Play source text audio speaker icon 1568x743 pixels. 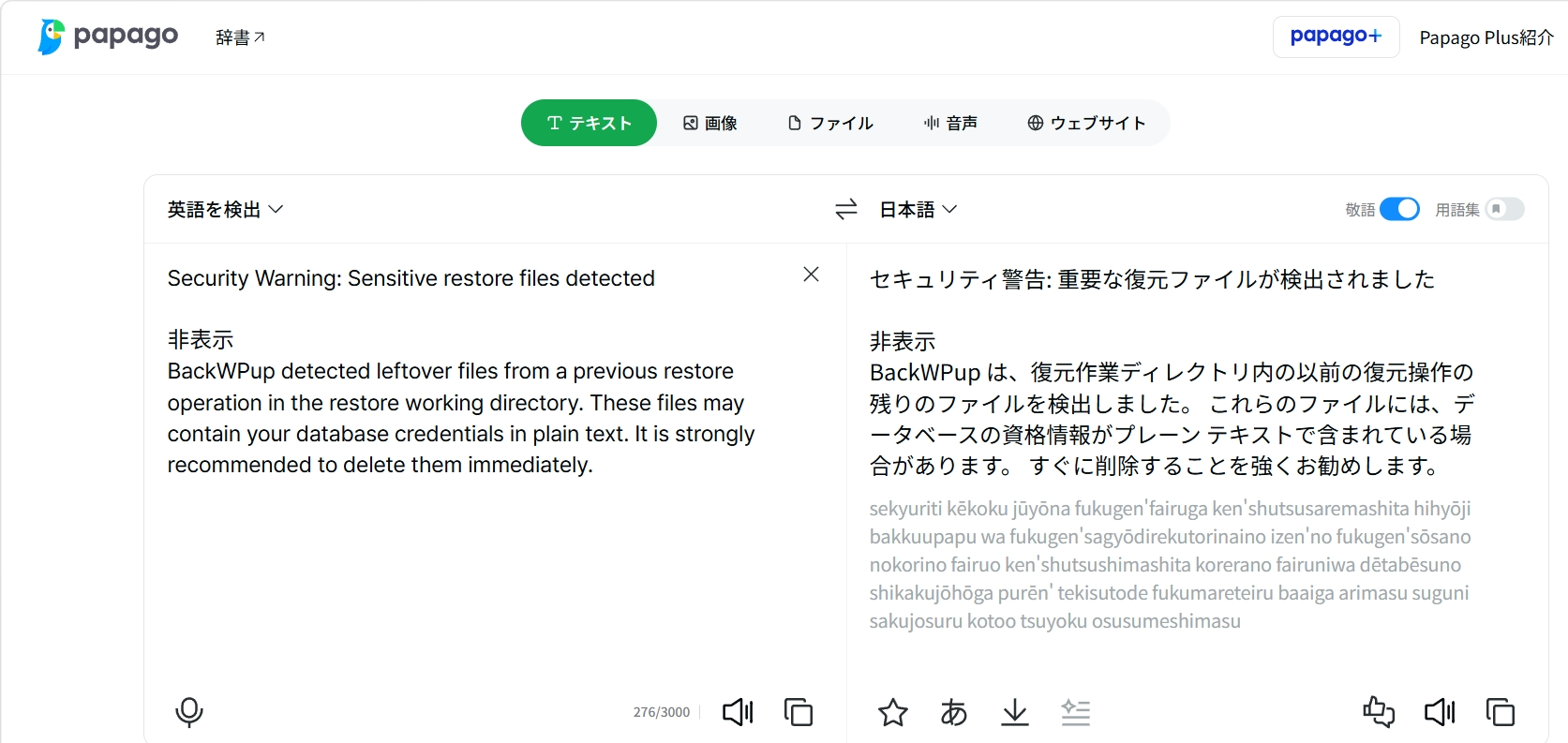[738, 712]
